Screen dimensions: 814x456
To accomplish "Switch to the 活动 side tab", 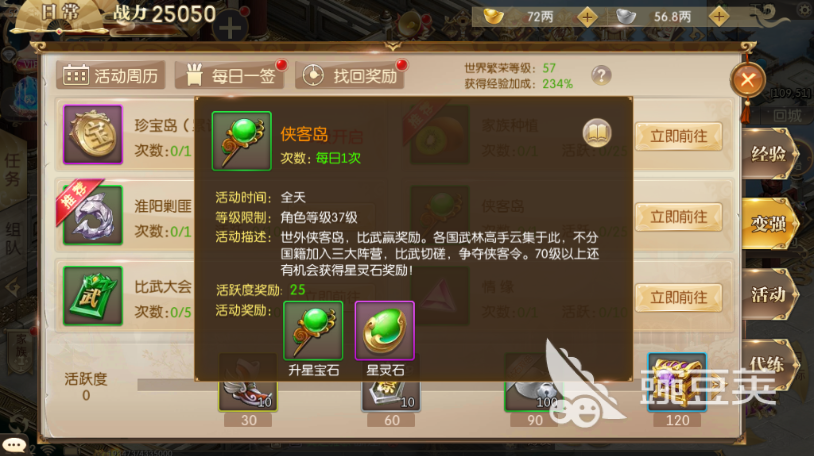I will (x=769, y=294).
